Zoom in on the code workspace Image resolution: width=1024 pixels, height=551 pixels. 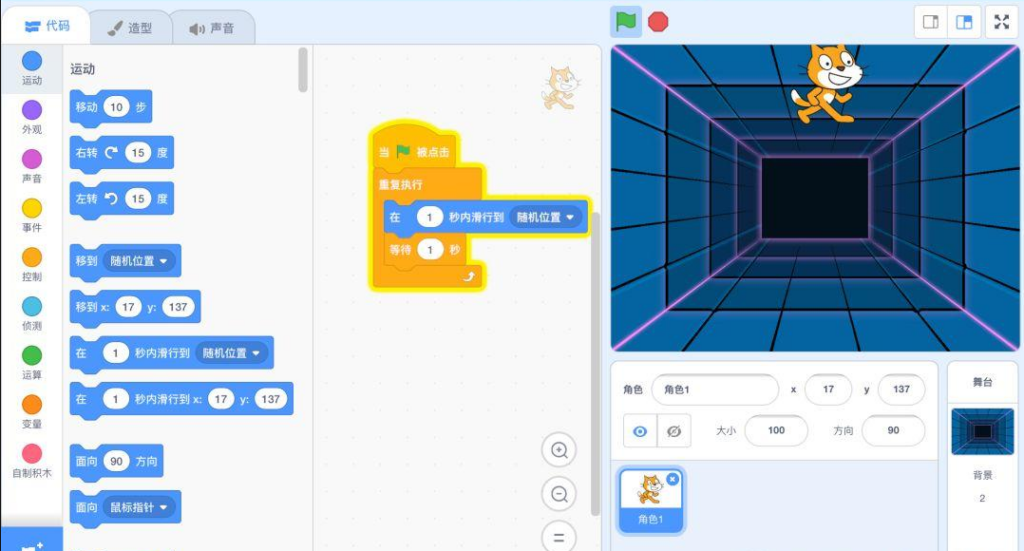tap(559, 450)
